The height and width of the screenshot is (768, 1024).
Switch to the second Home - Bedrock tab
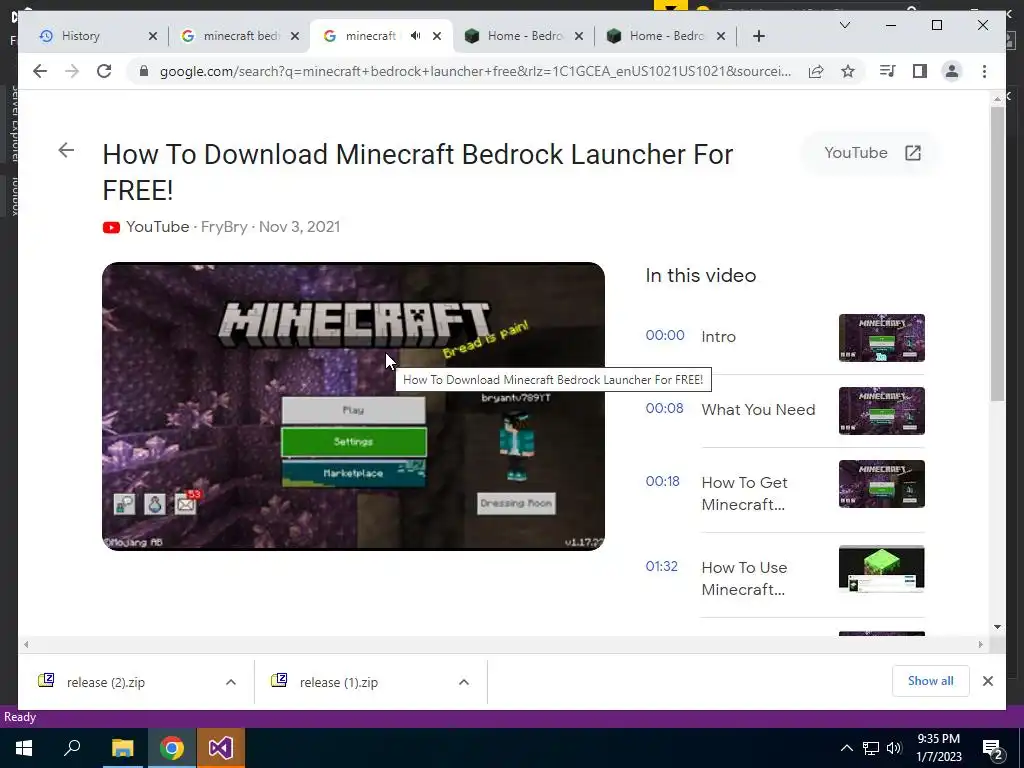coord(667,36)
